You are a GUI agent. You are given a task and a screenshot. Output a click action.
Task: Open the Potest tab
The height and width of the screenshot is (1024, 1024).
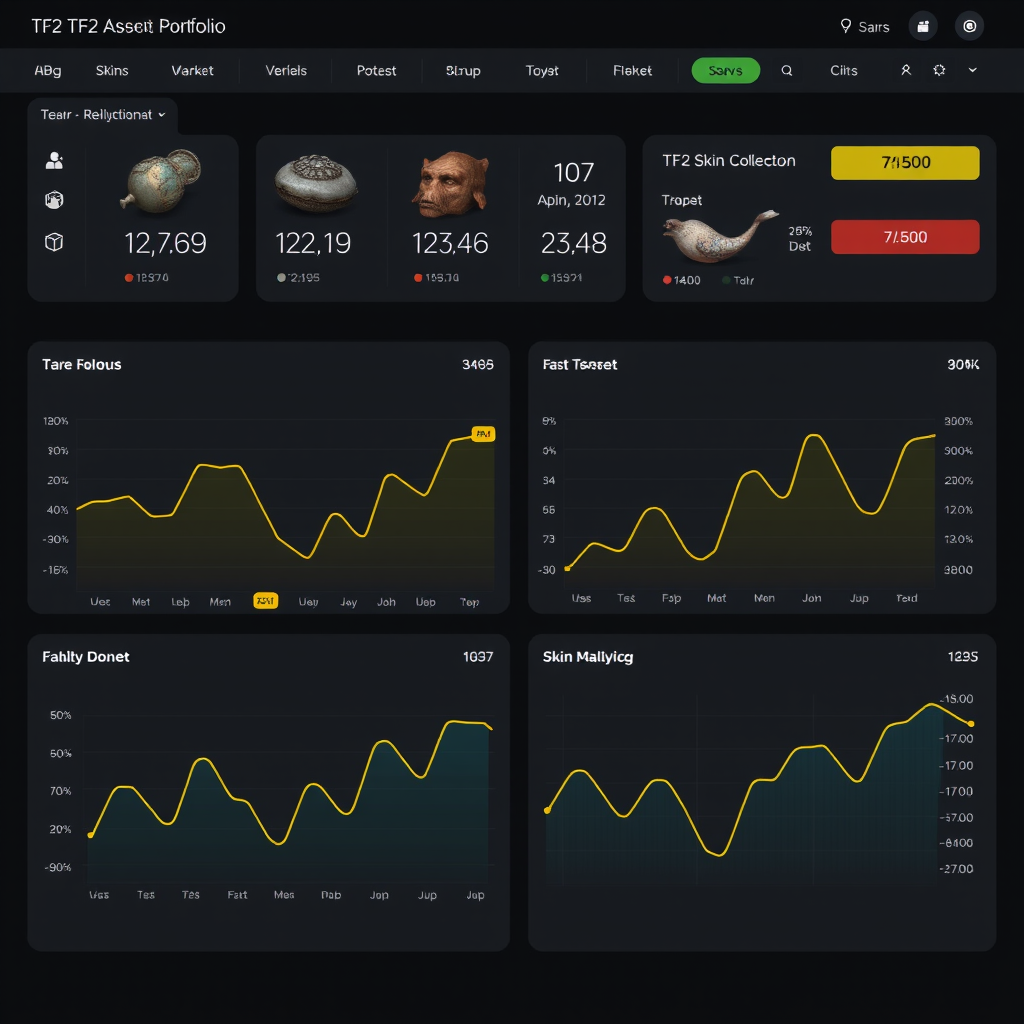[376, 71]
